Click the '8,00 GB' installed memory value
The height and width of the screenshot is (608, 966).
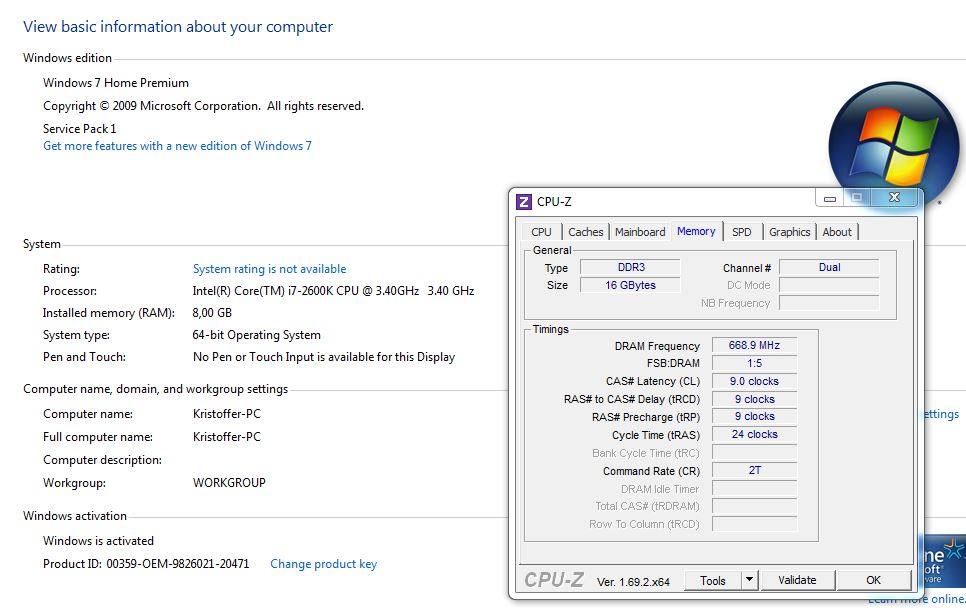pos(212,313)
